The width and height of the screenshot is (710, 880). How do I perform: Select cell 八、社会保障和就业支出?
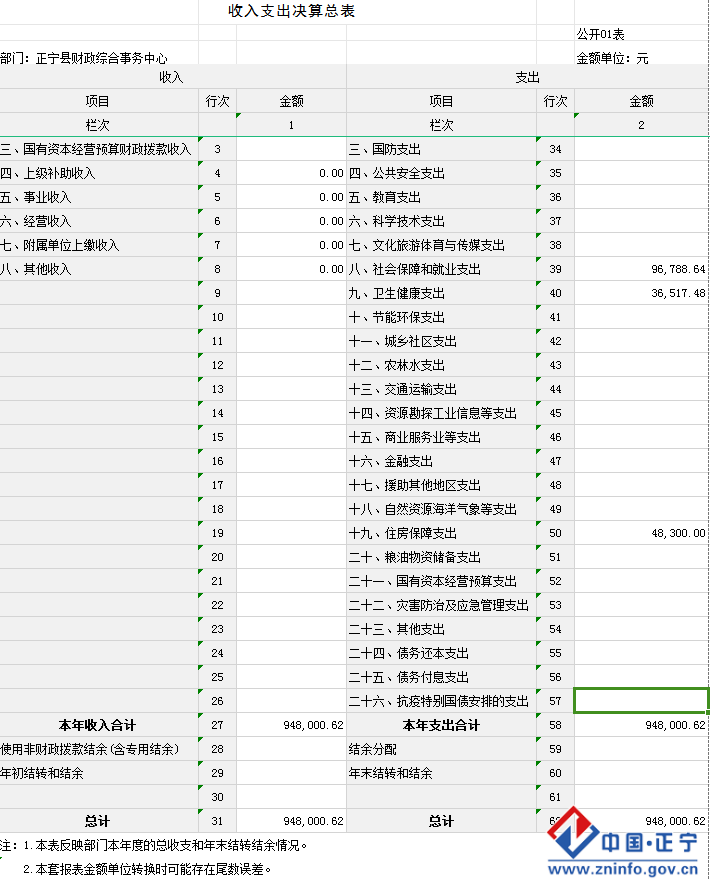coord(442,269)
